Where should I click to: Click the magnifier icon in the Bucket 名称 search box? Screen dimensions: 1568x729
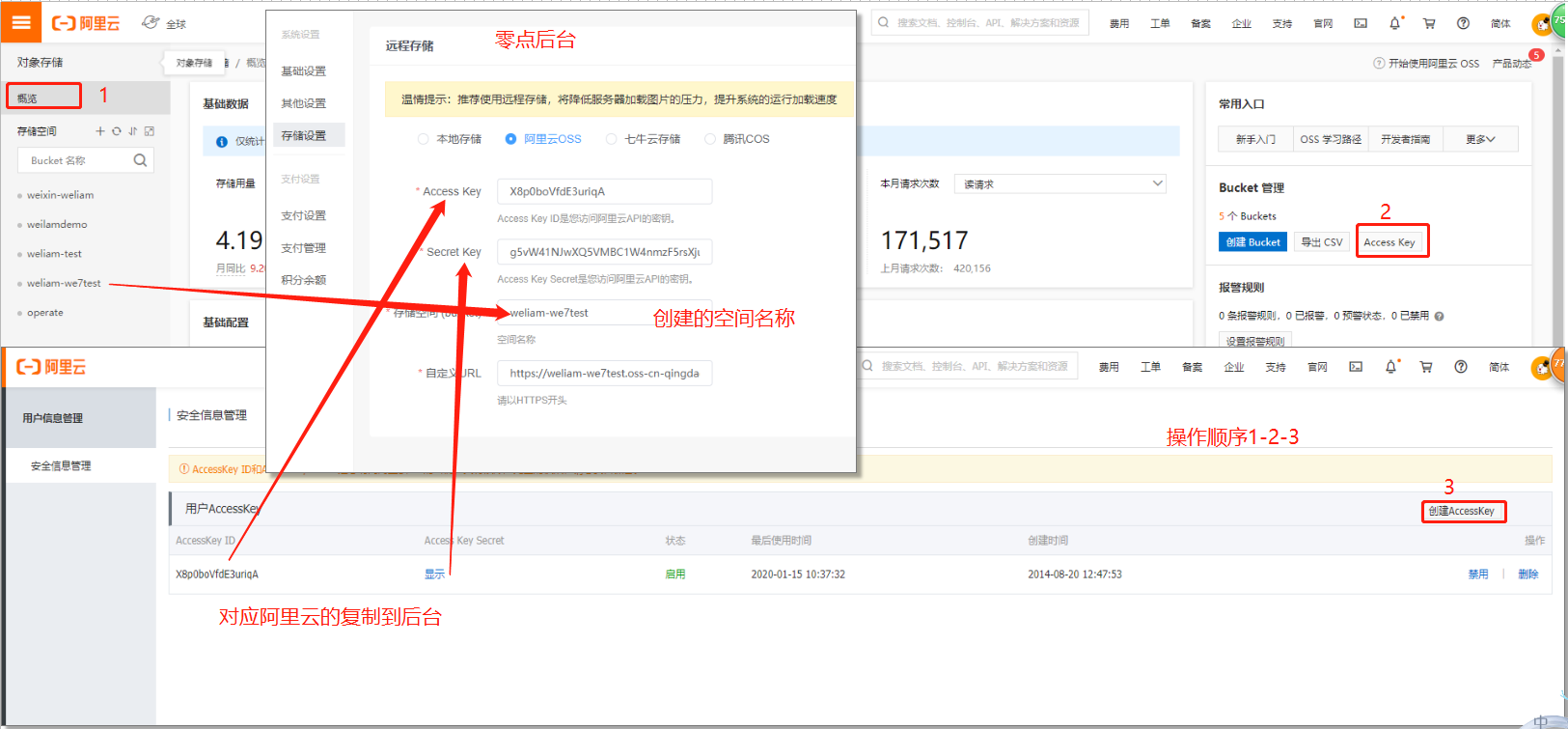140,160
